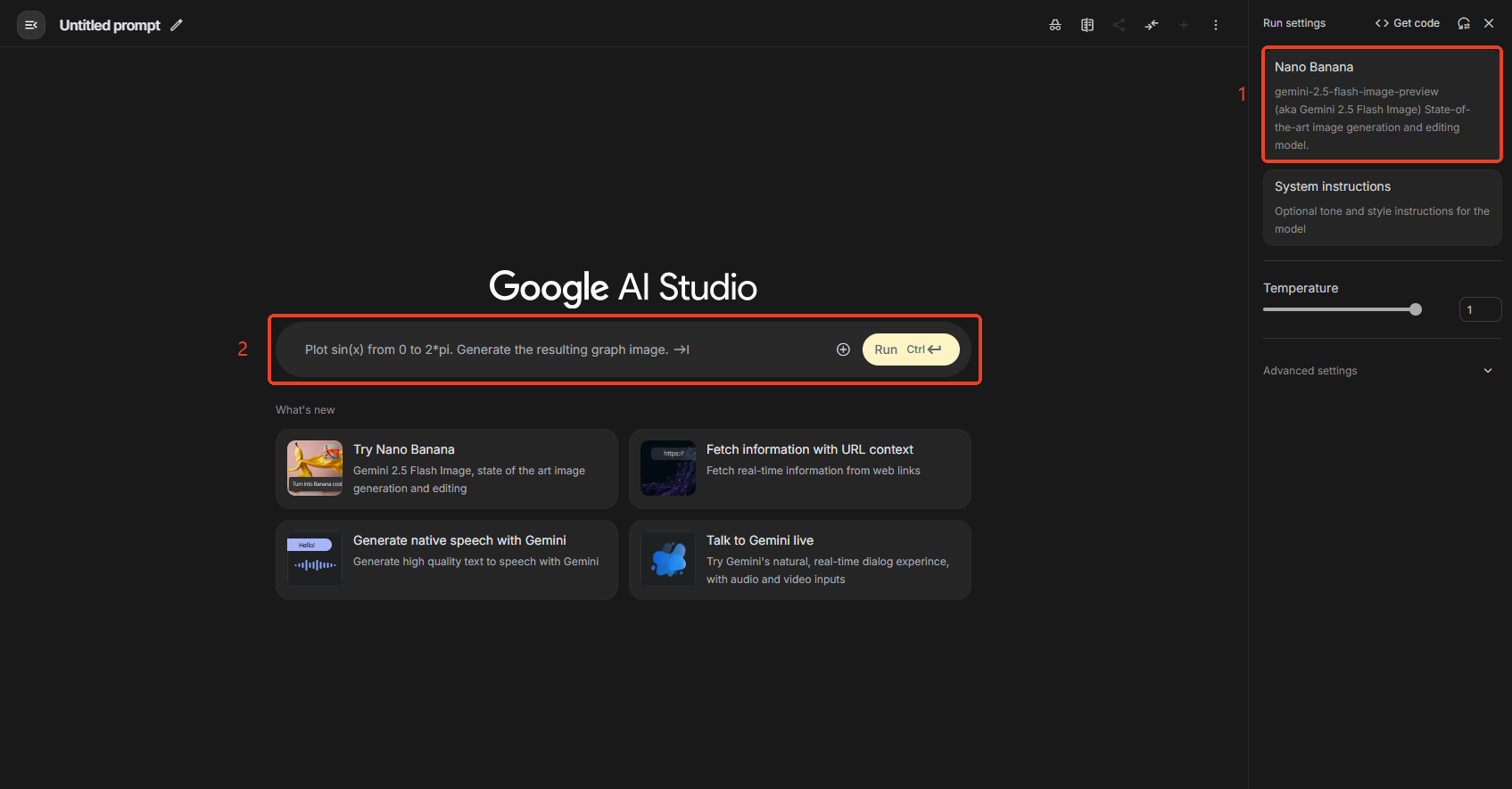
Task: Close the Run settings panel
Action: [x=1489, y=23]
